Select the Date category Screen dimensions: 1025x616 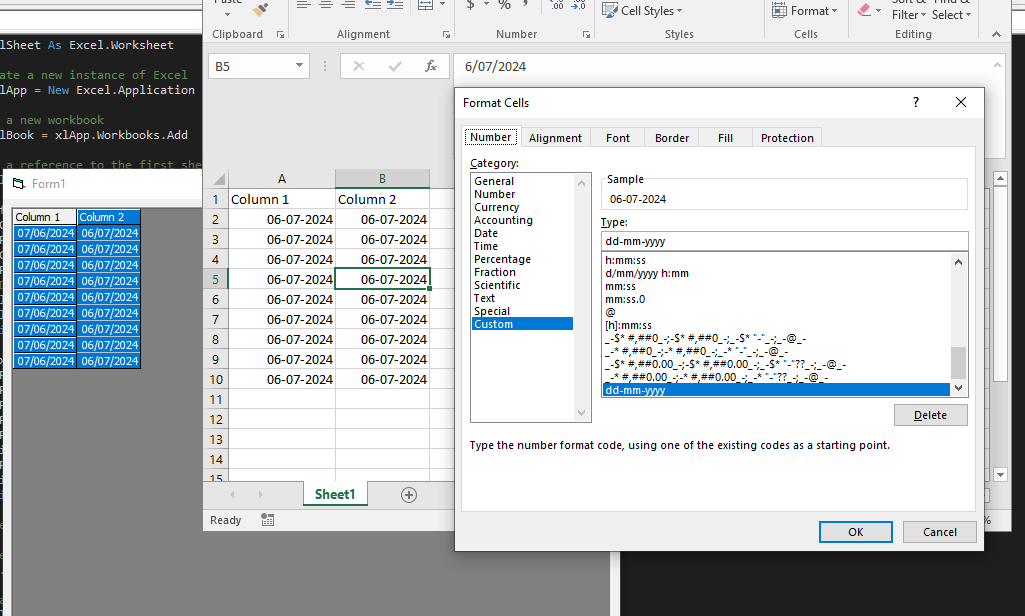(x=486, y=233)
